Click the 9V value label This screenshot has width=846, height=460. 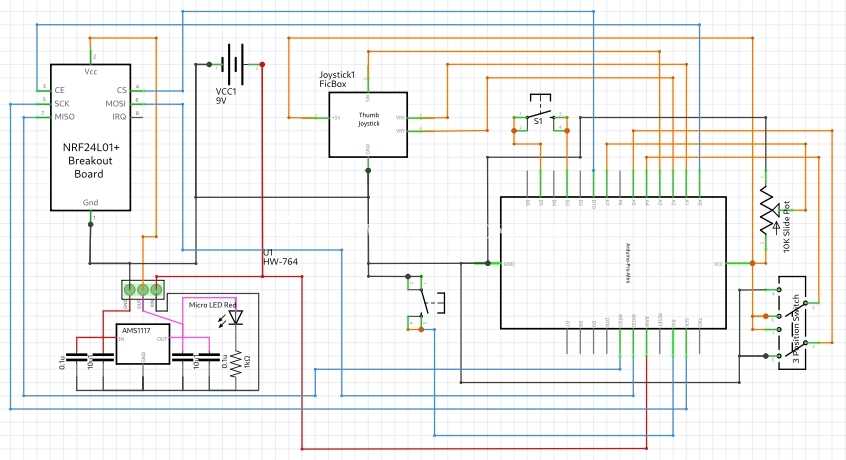(221, 100)
